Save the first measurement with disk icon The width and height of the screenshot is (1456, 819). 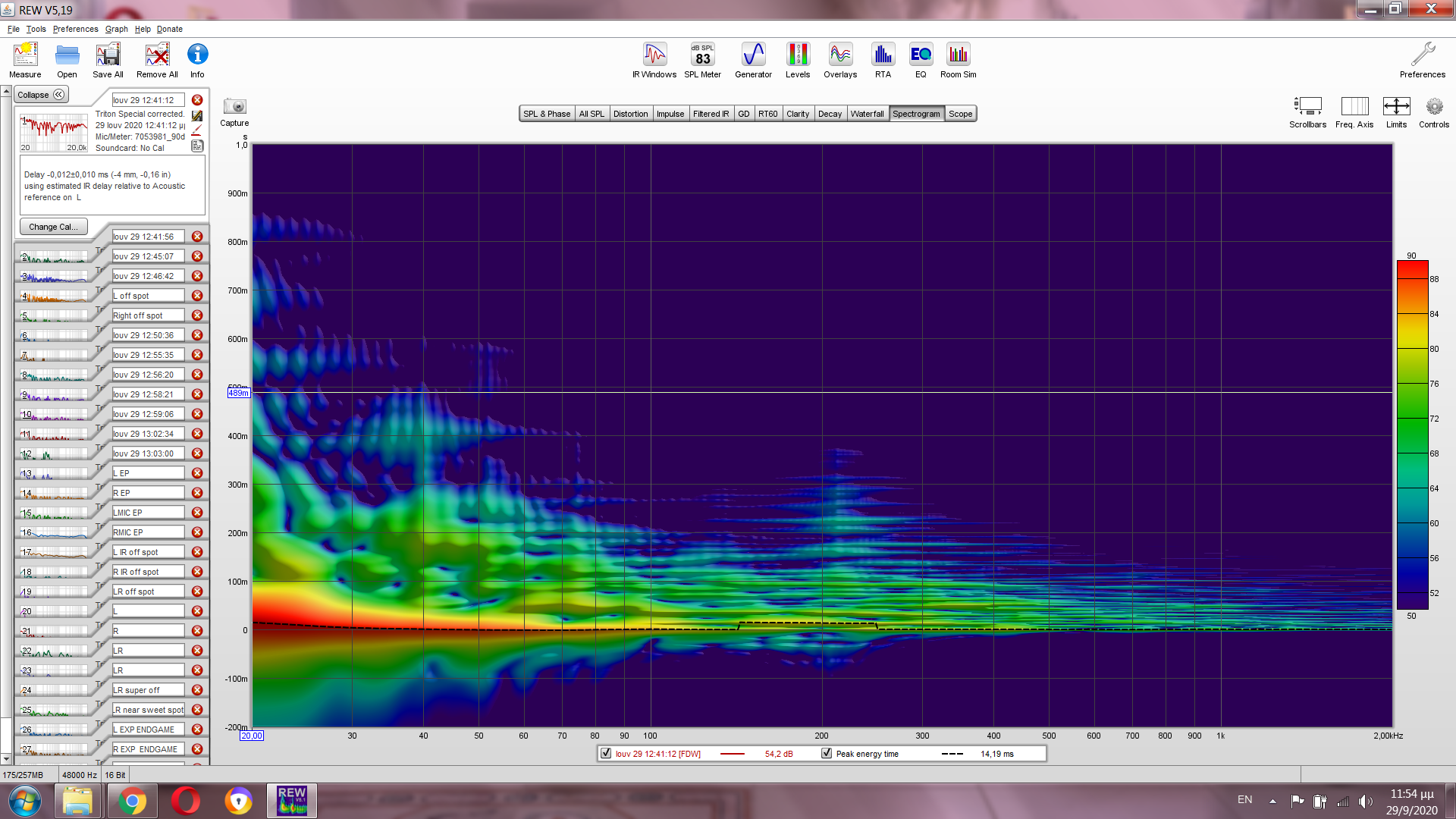click(197, 115)
